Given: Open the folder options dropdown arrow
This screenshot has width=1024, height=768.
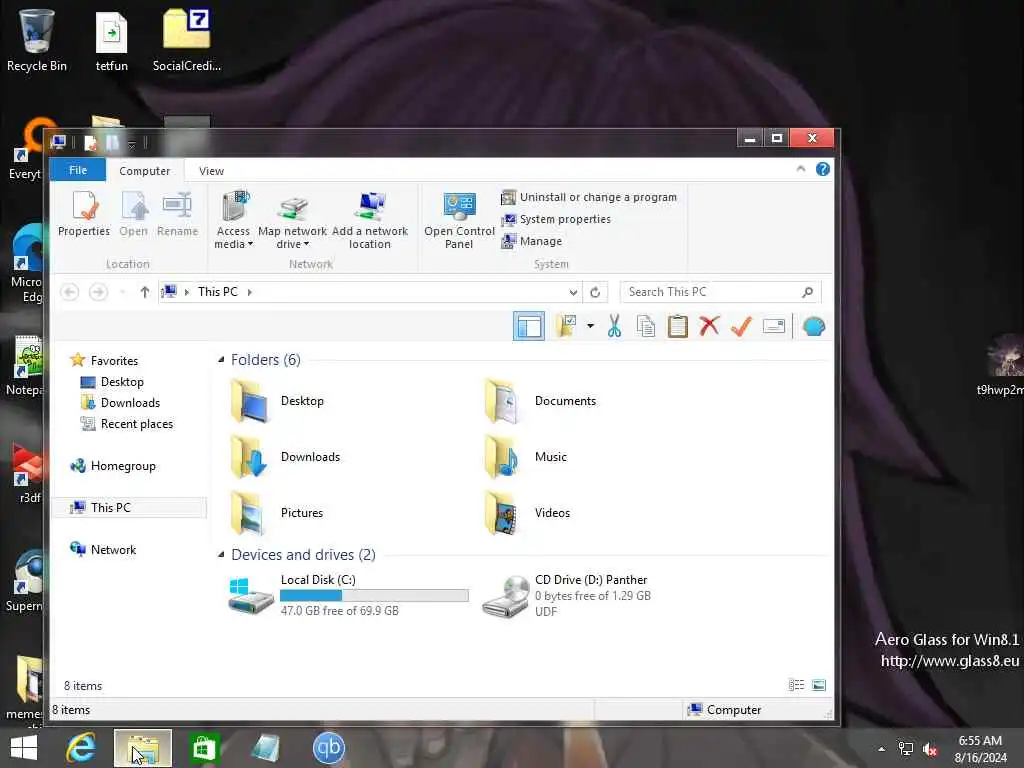Looking at the screenshot, I should tap(590, 325).
